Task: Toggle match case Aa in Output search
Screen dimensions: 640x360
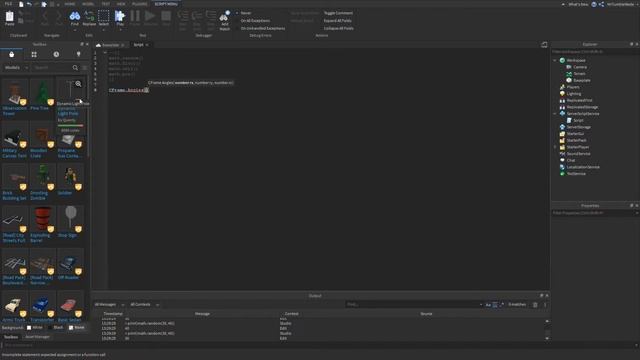Action: tap(488, 304)
